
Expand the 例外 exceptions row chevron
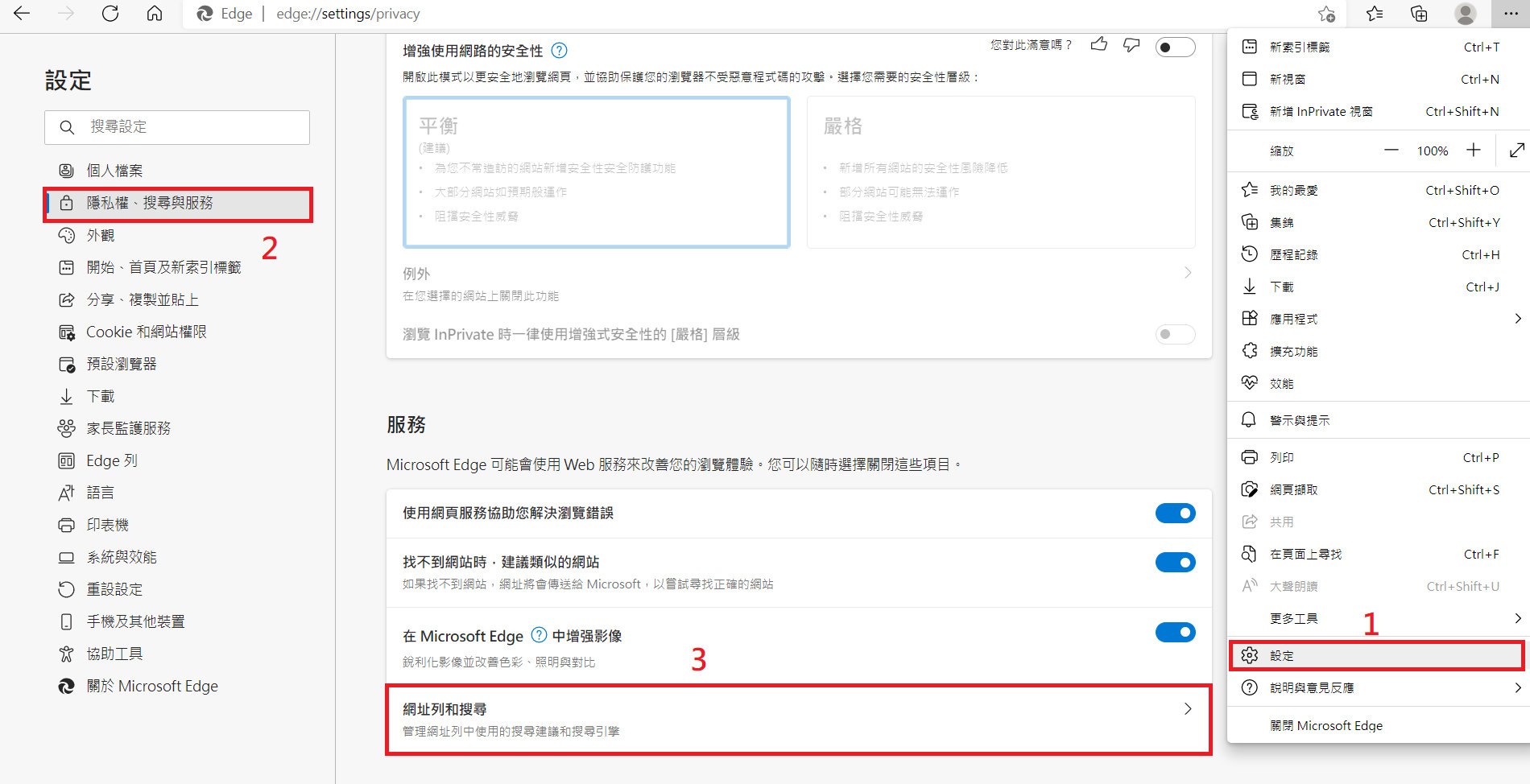(1188, 272)
